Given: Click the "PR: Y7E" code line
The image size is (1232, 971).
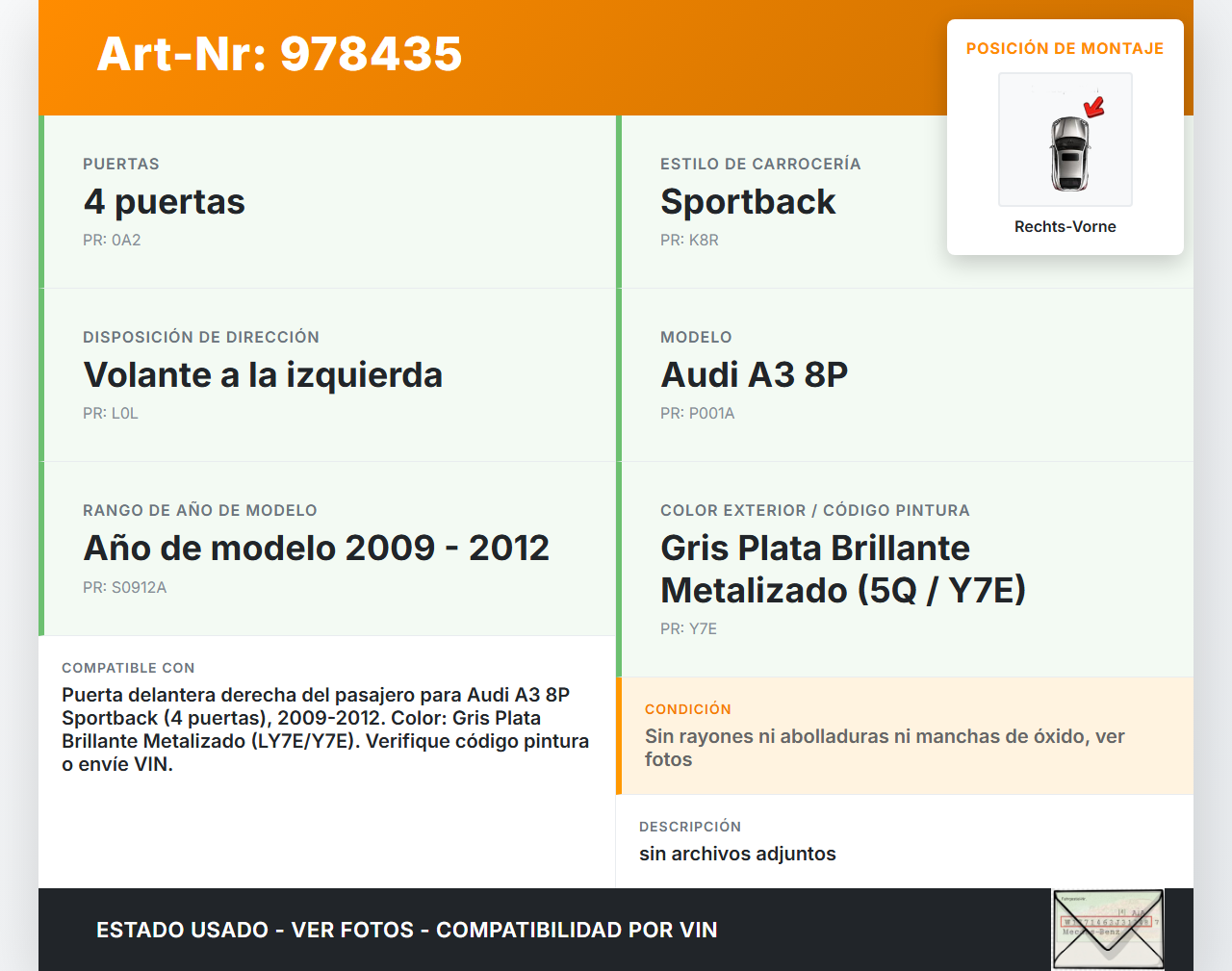Looking at the screenshot, I should click(688, 628).
